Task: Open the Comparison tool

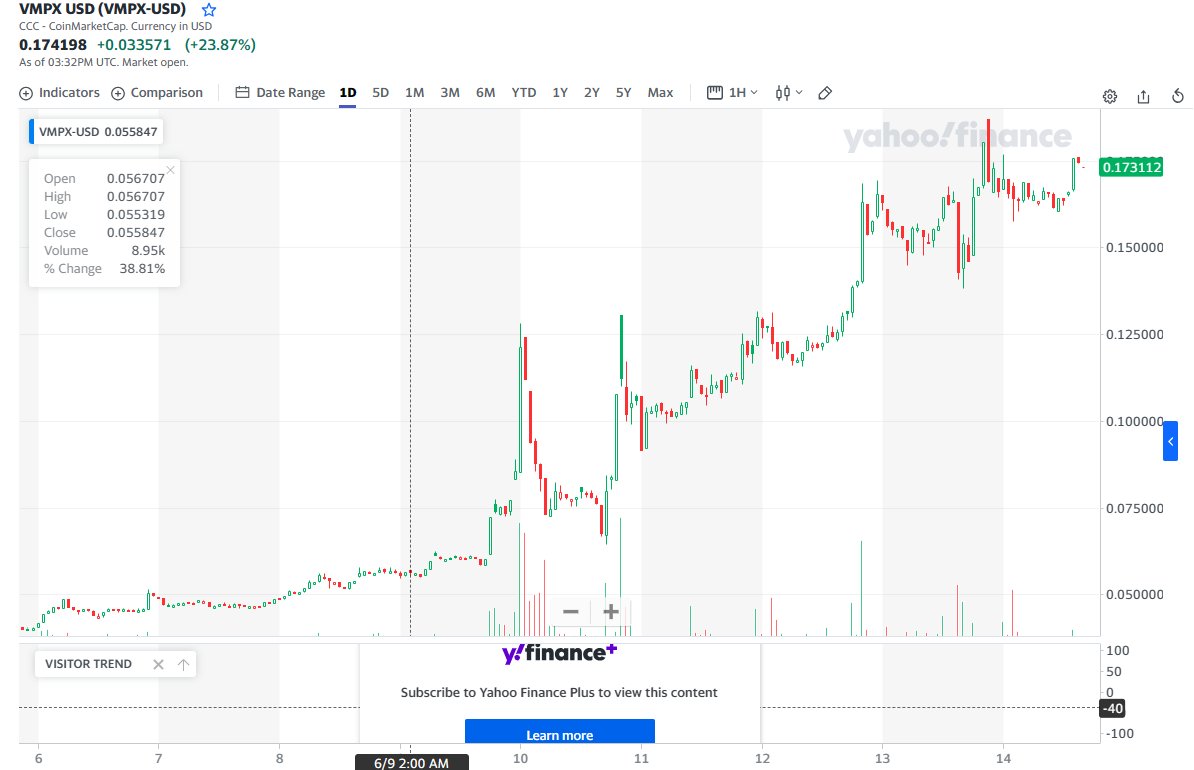Action: click(x=157, y=93)
